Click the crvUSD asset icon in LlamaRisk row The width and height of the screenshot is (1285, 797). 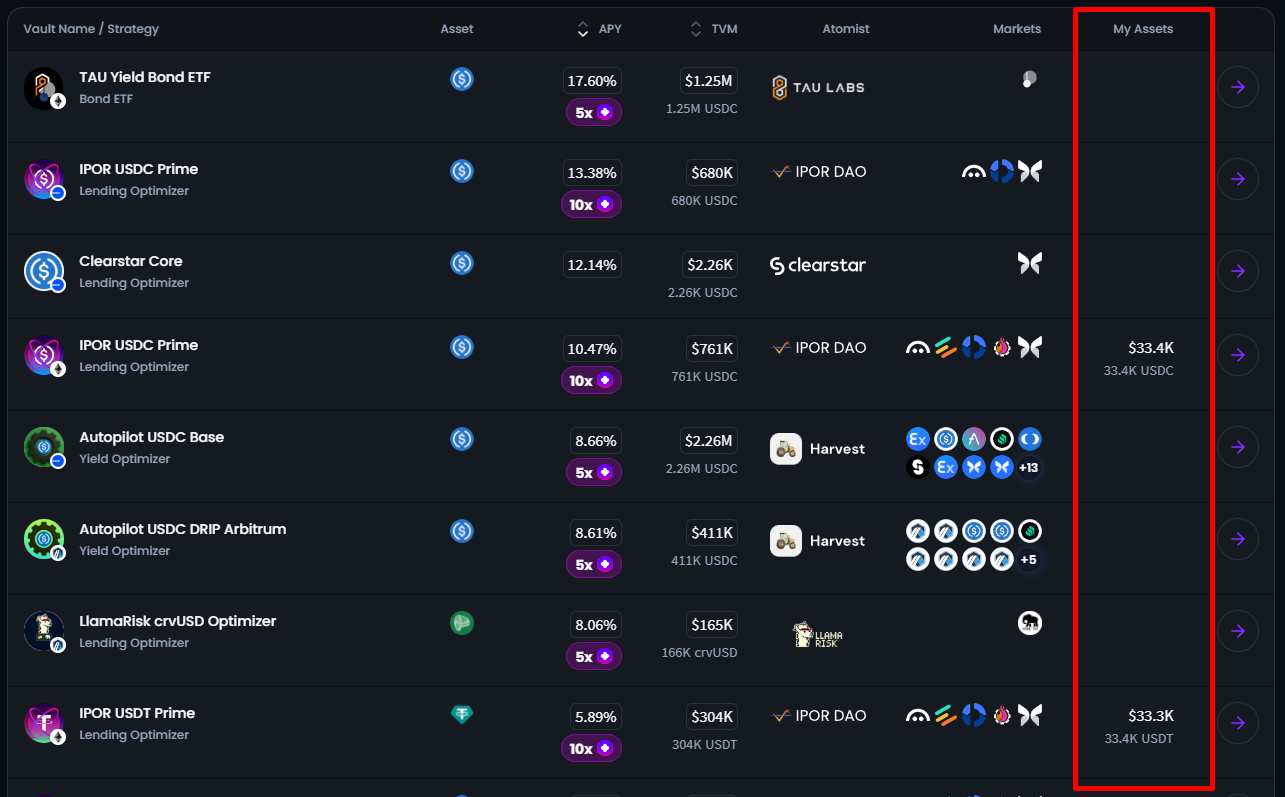pos(461,623)
